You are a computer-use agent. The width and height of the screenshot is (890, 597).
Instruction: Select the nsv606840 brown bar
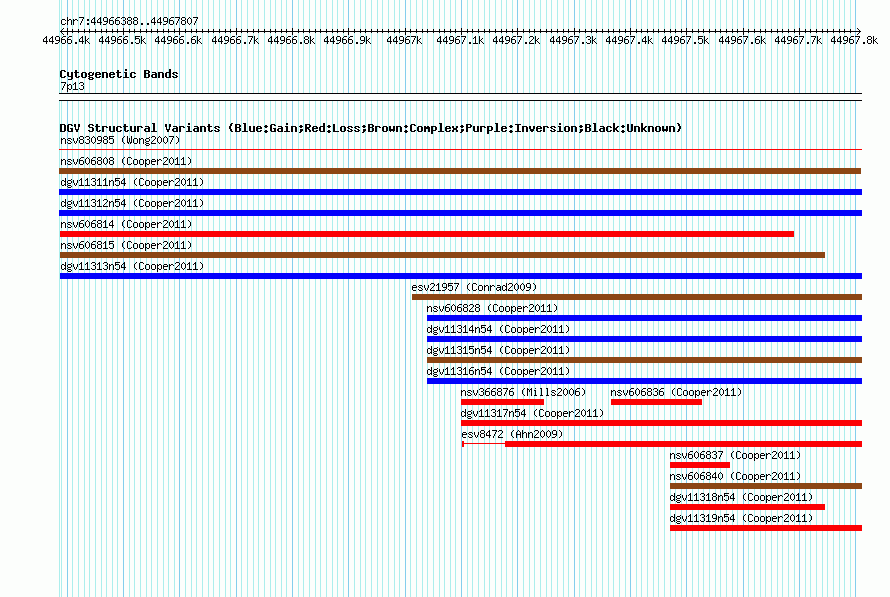pyautogui.click(x=766, y=486)
